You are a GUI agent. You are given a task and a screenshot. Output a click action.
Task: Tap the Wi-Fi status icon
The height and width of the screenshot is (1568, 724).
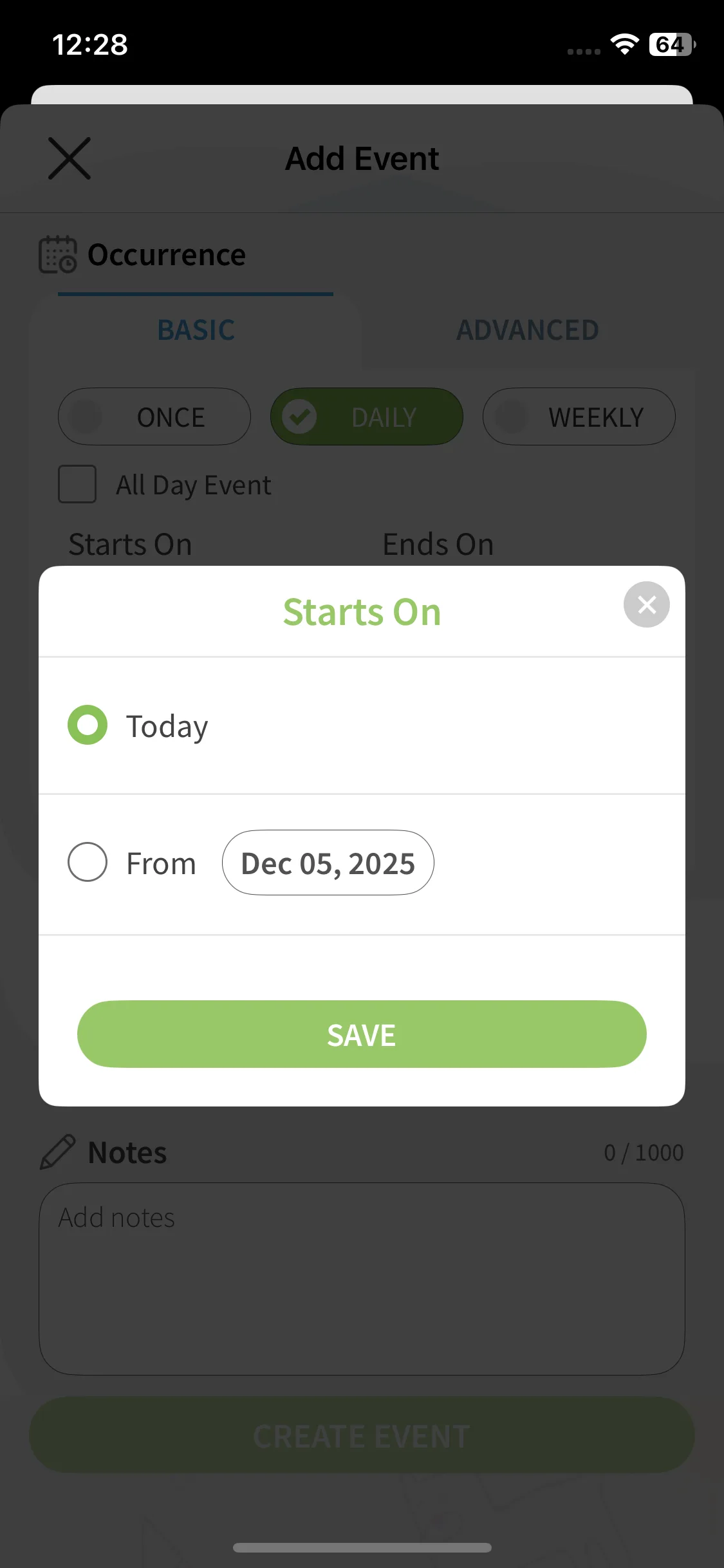pyautogui.click(x=624, y=44)
